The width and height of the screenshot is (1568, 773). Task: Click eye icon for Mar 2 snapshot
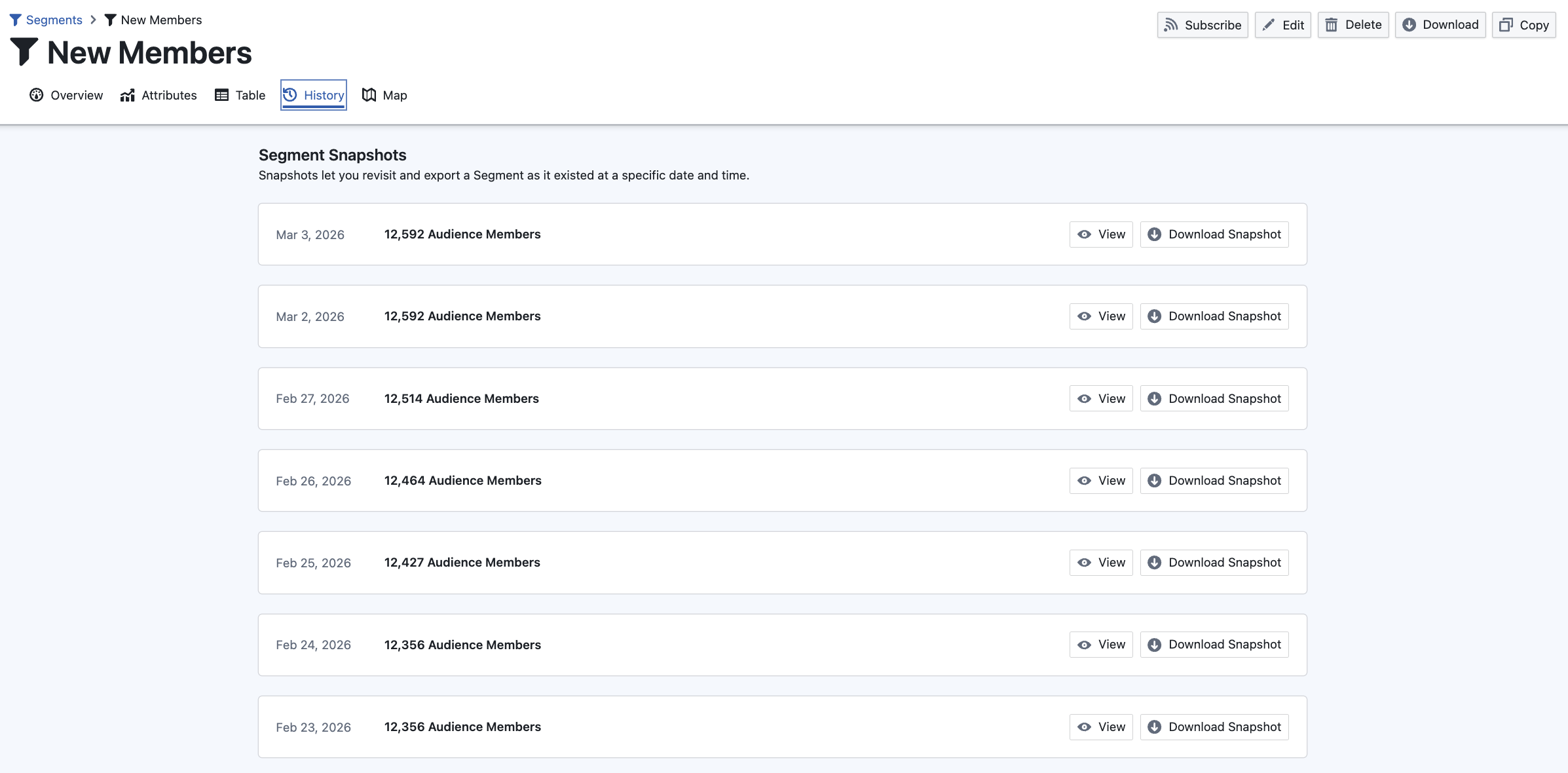(1085, 316)
